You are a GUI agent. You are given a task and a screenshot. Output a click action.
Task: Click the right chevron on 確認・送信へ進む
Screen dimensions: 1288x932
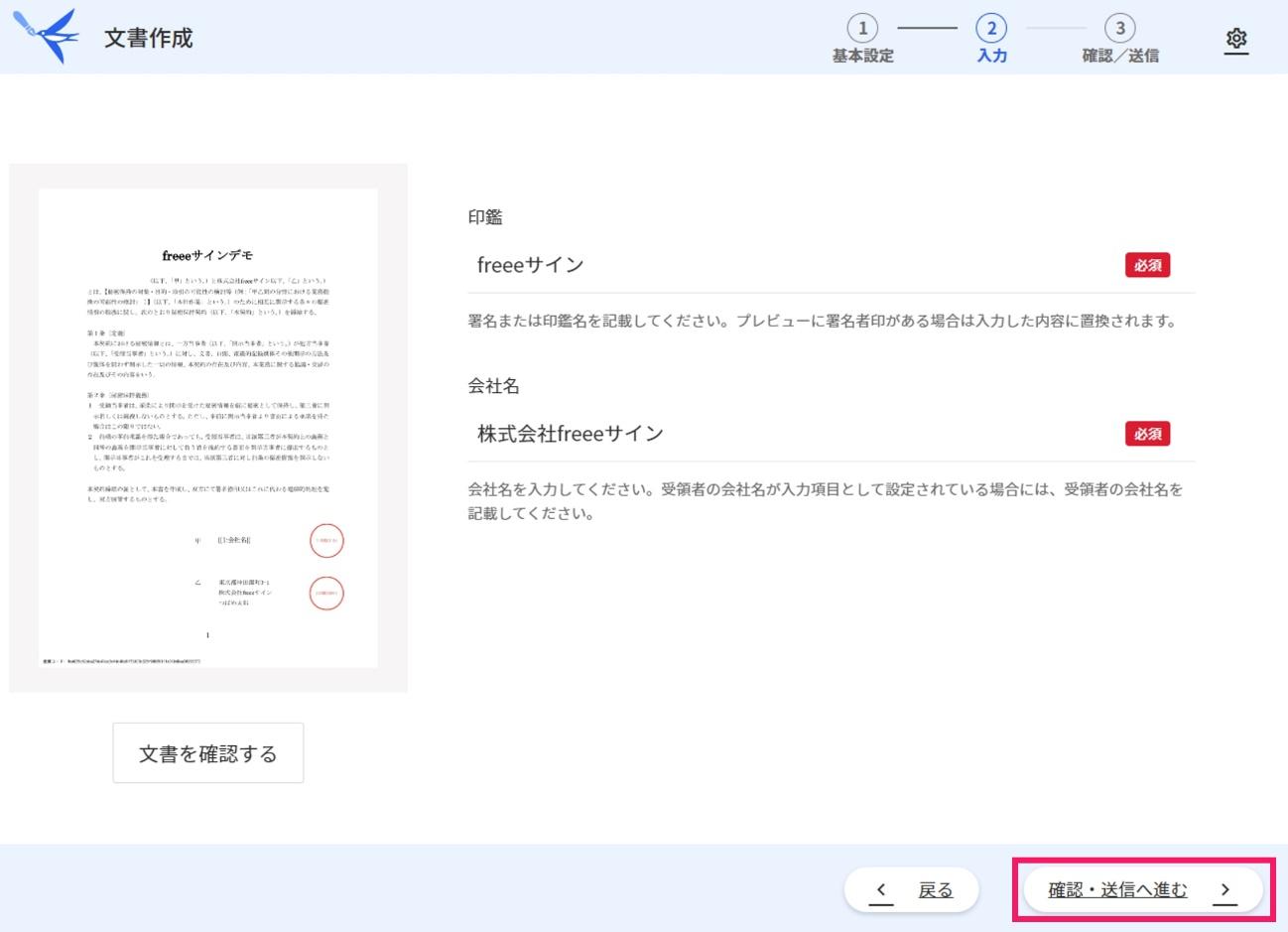point(1225,890)
